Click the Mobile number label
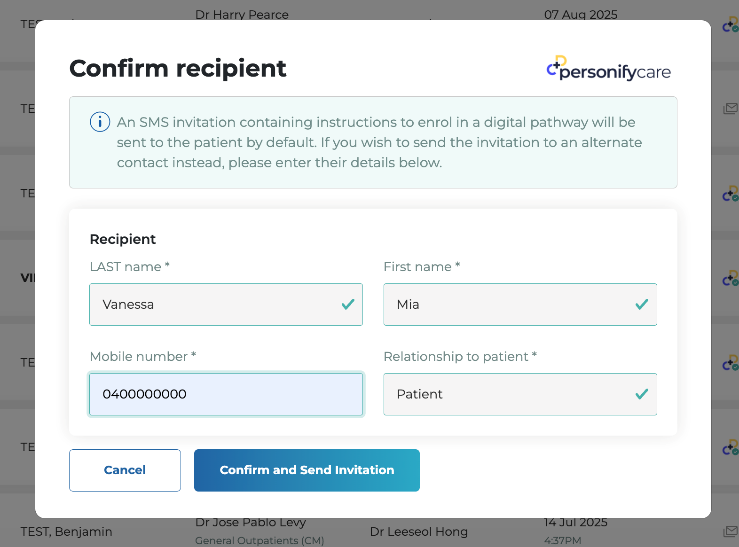Viewport: 739px width, 547px height. coord(142,356)
